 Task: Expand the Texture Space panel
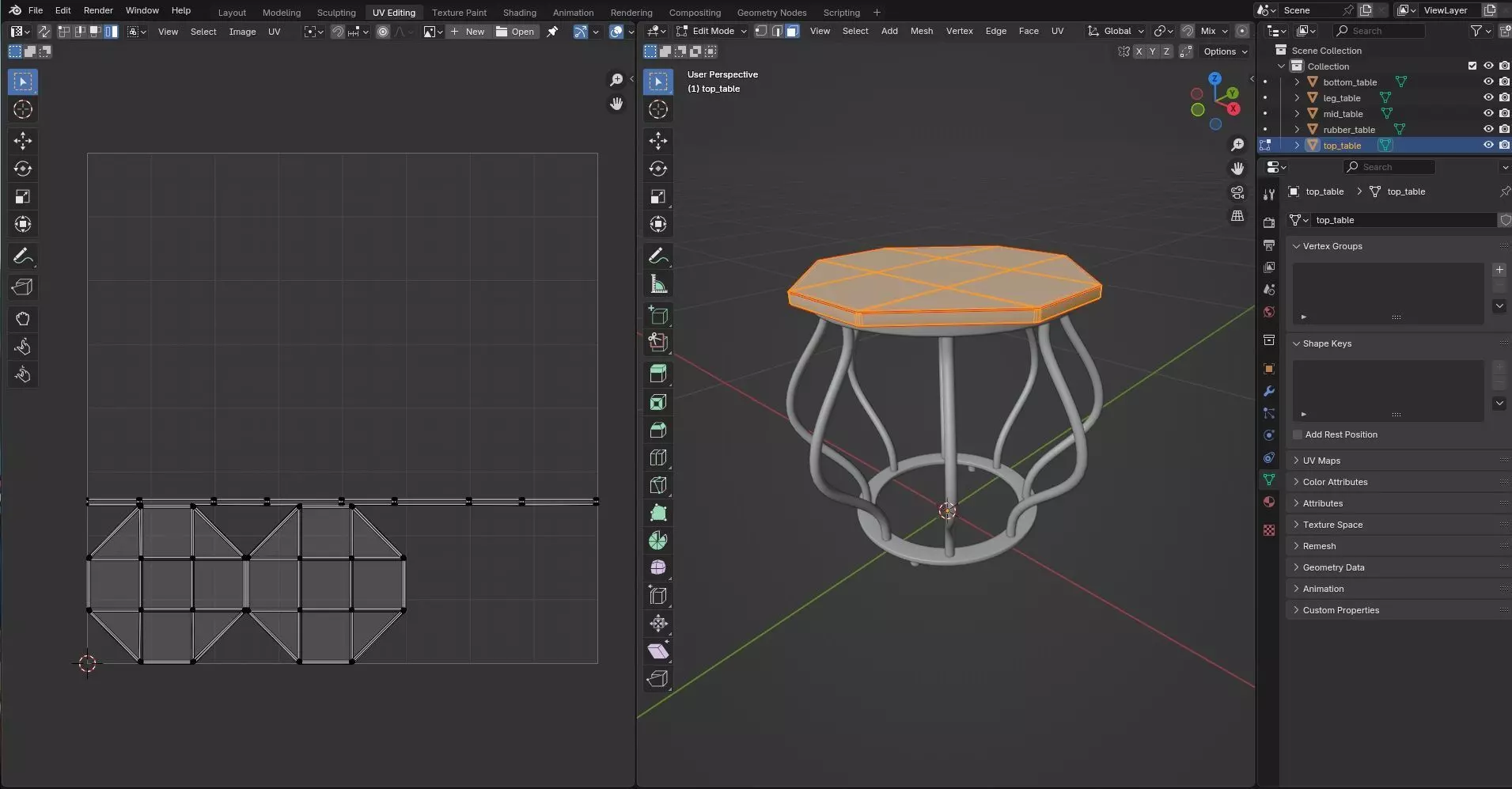coord(1332,525)
